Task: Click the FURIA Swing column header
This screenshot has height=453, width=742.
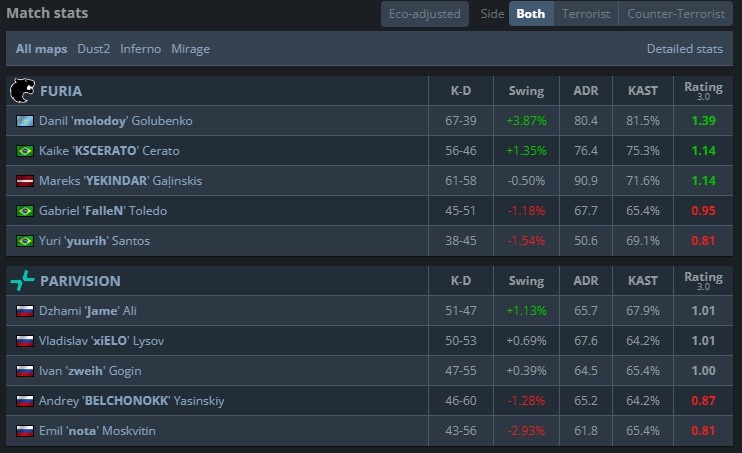Action: pyautogui.click(x=526, y=91)
